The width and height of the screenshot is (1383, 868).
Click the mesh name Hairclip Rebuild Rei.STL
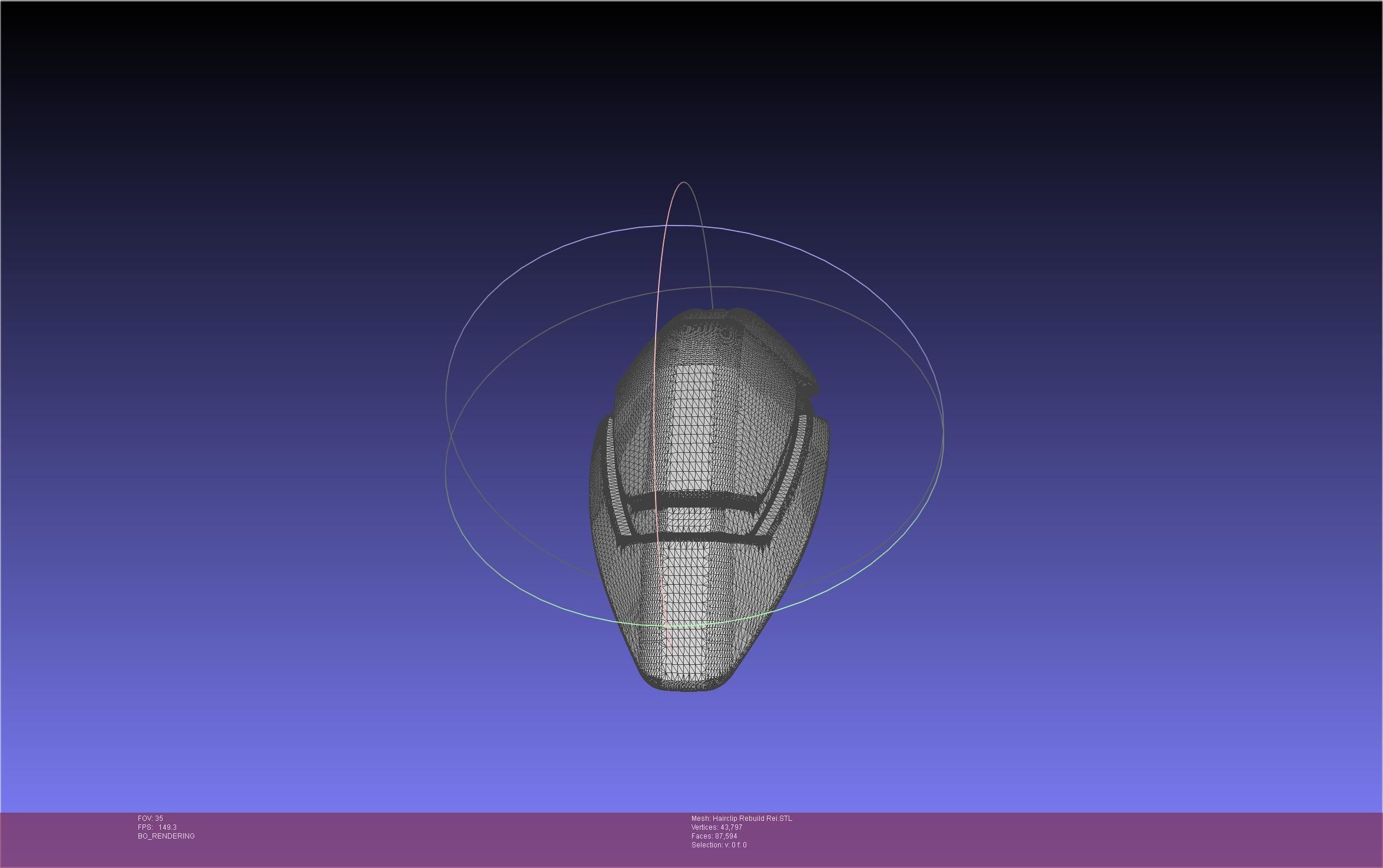pyautogui.click(x=742, y=819)
